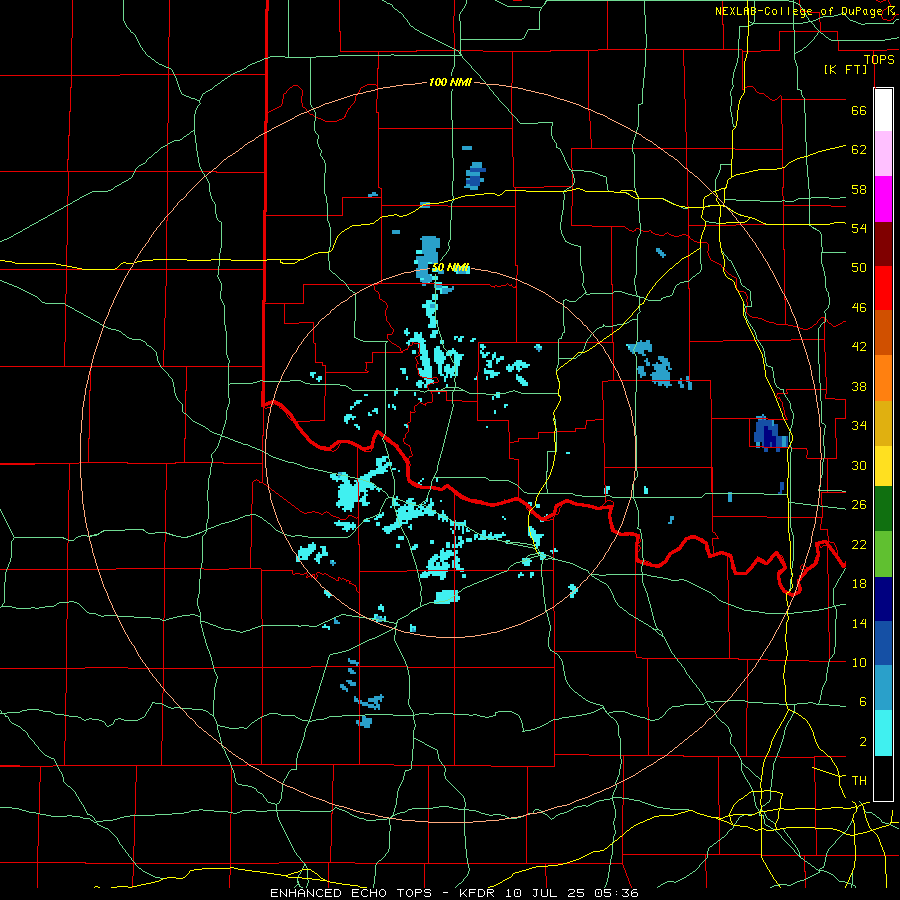Pick the dark orange legend swatch
The image size is (900, 900).
point(883,333)
